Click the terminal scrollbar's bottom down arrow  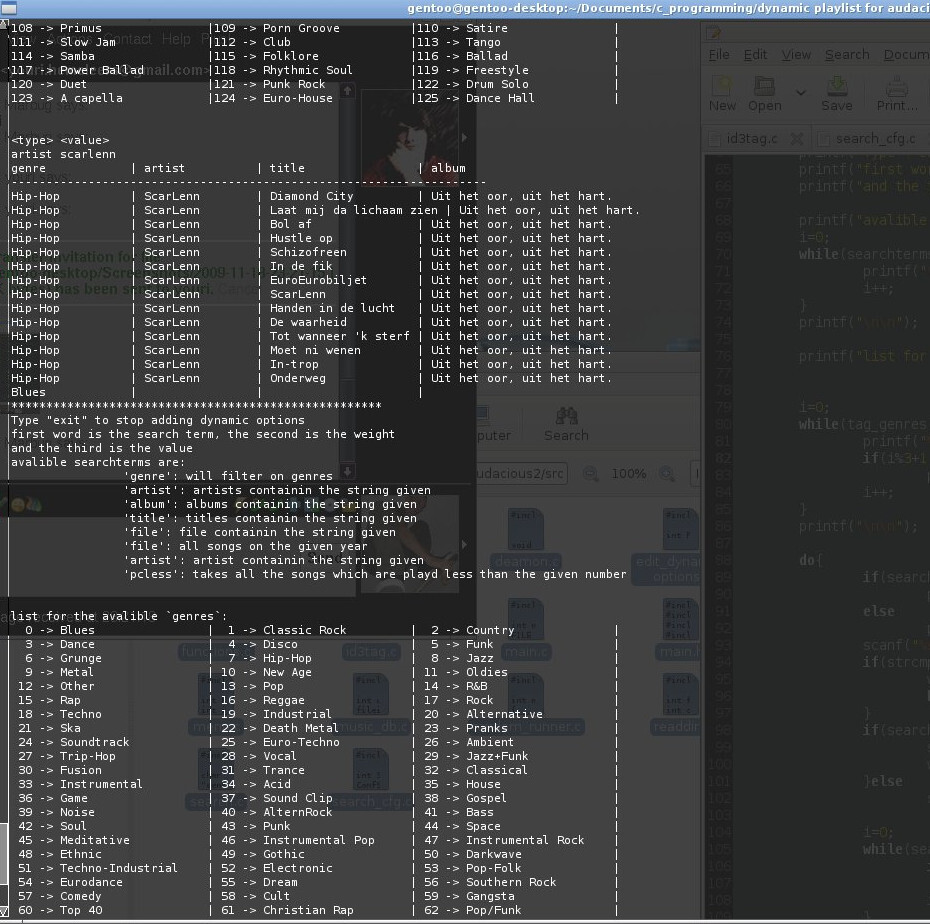[x=4, y=912]
